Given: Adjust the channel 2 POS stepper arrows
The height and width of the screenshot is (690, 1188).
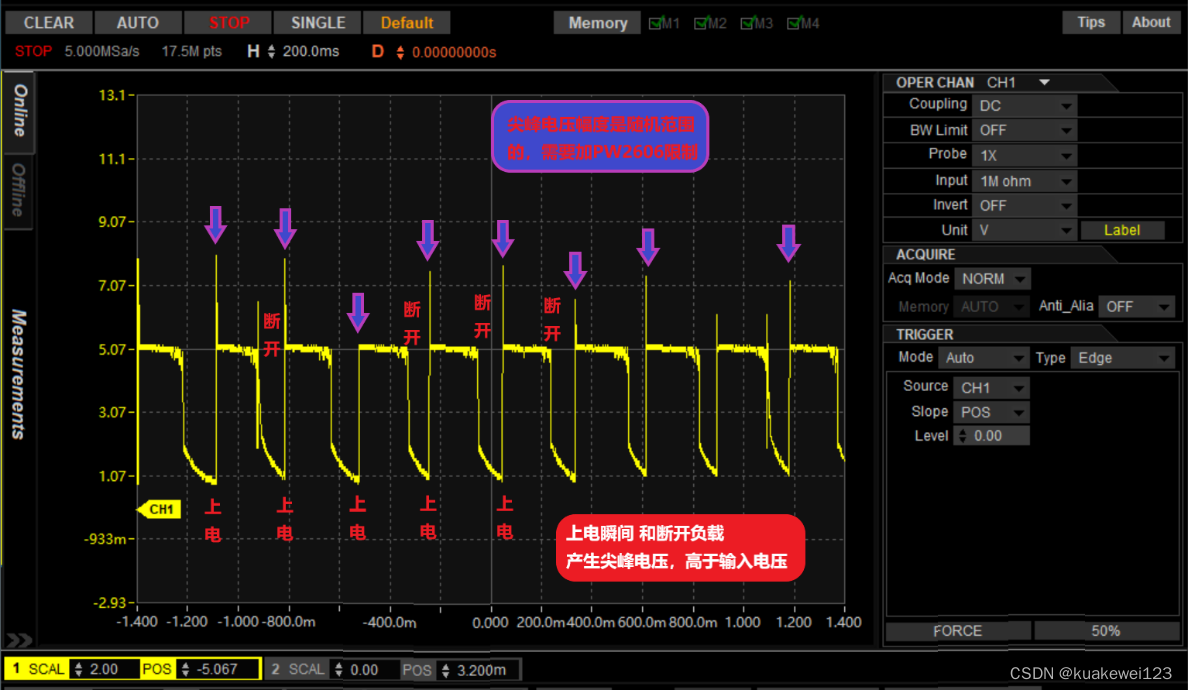Looking at the screenshot, I should pos(446,670).
